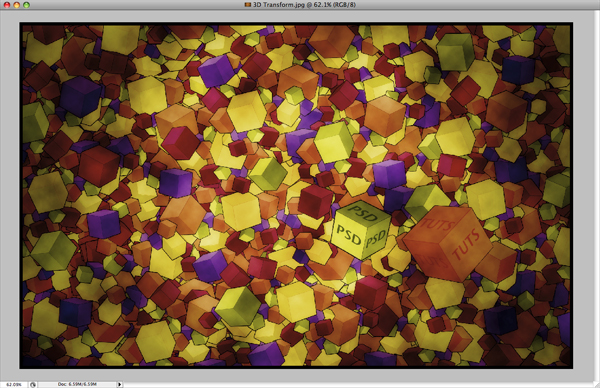Click the right PSD-labeled face of the green cube
This screenshot has width=600, height=388.
(x=376, y=238)
